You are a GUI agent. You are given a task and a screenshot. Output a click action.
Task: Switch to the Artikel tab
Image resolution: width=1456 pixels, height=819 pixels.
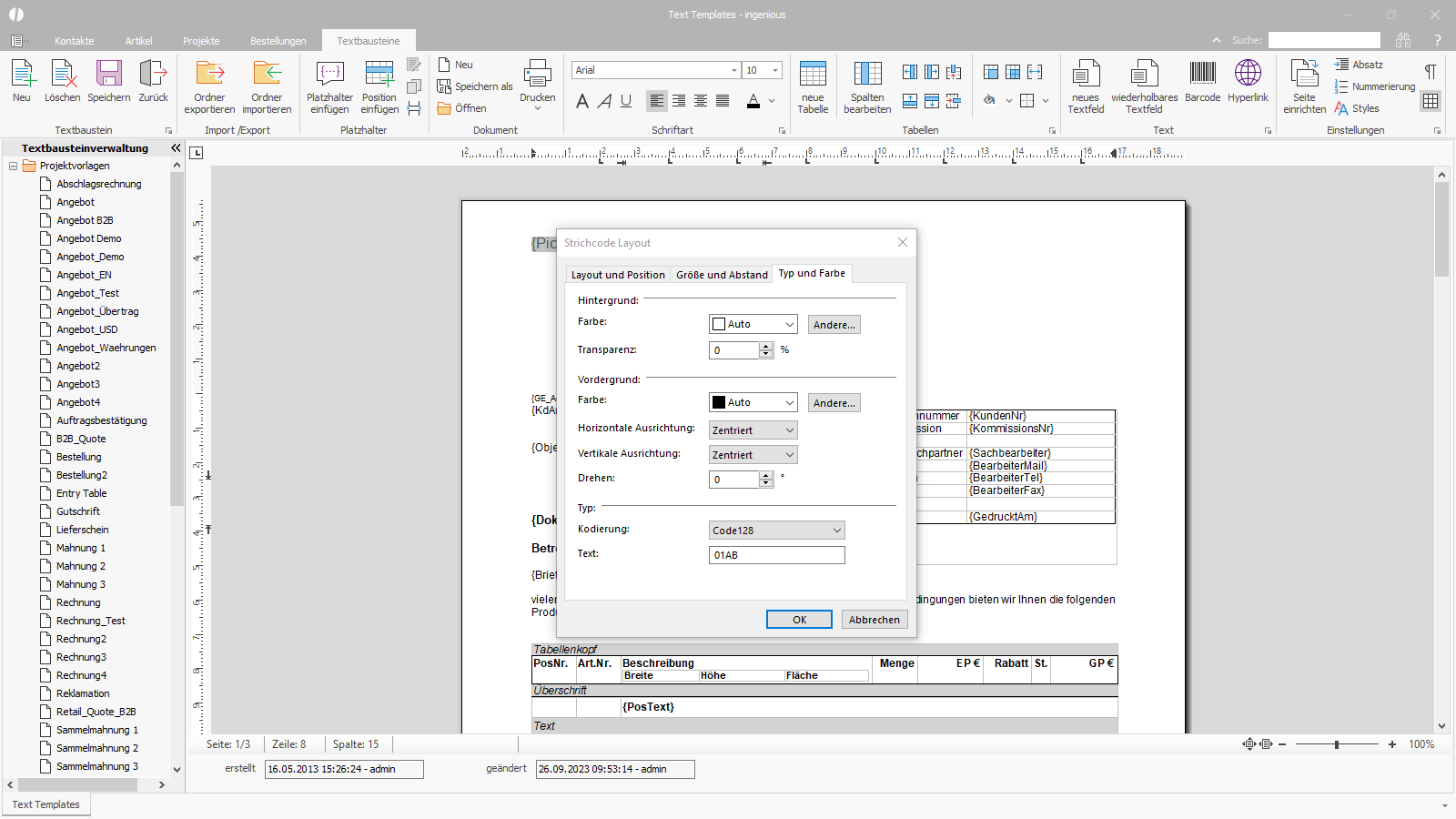point(139,41)
